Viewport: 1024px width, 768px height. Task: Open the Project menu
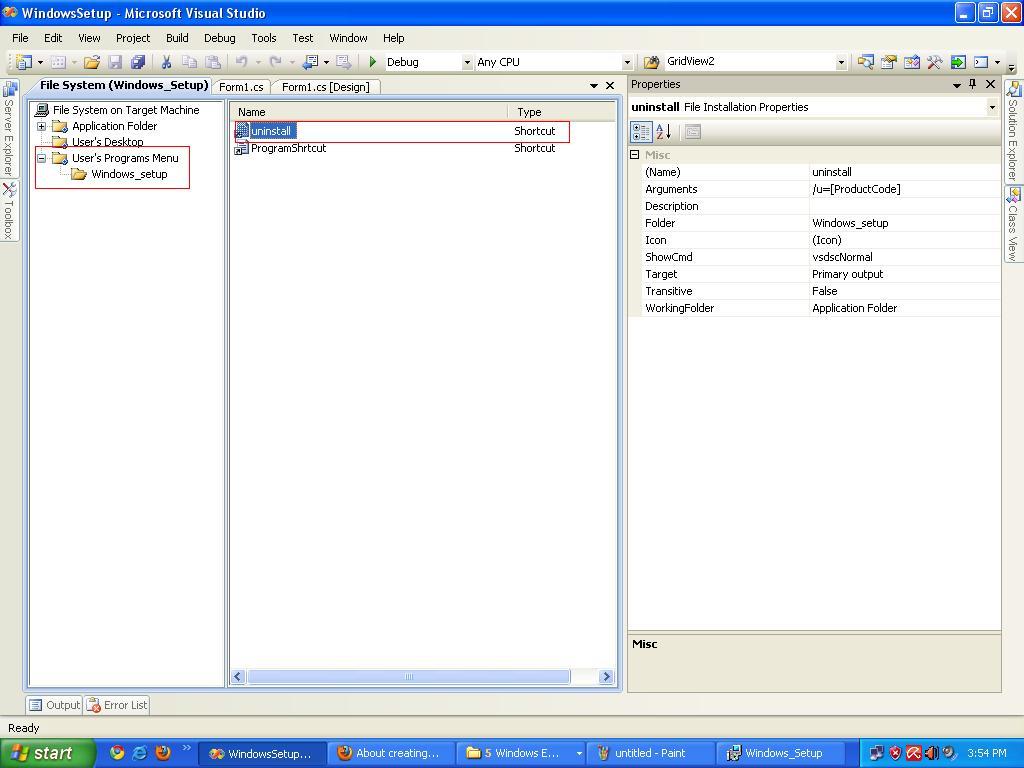[x=133, y=38]
